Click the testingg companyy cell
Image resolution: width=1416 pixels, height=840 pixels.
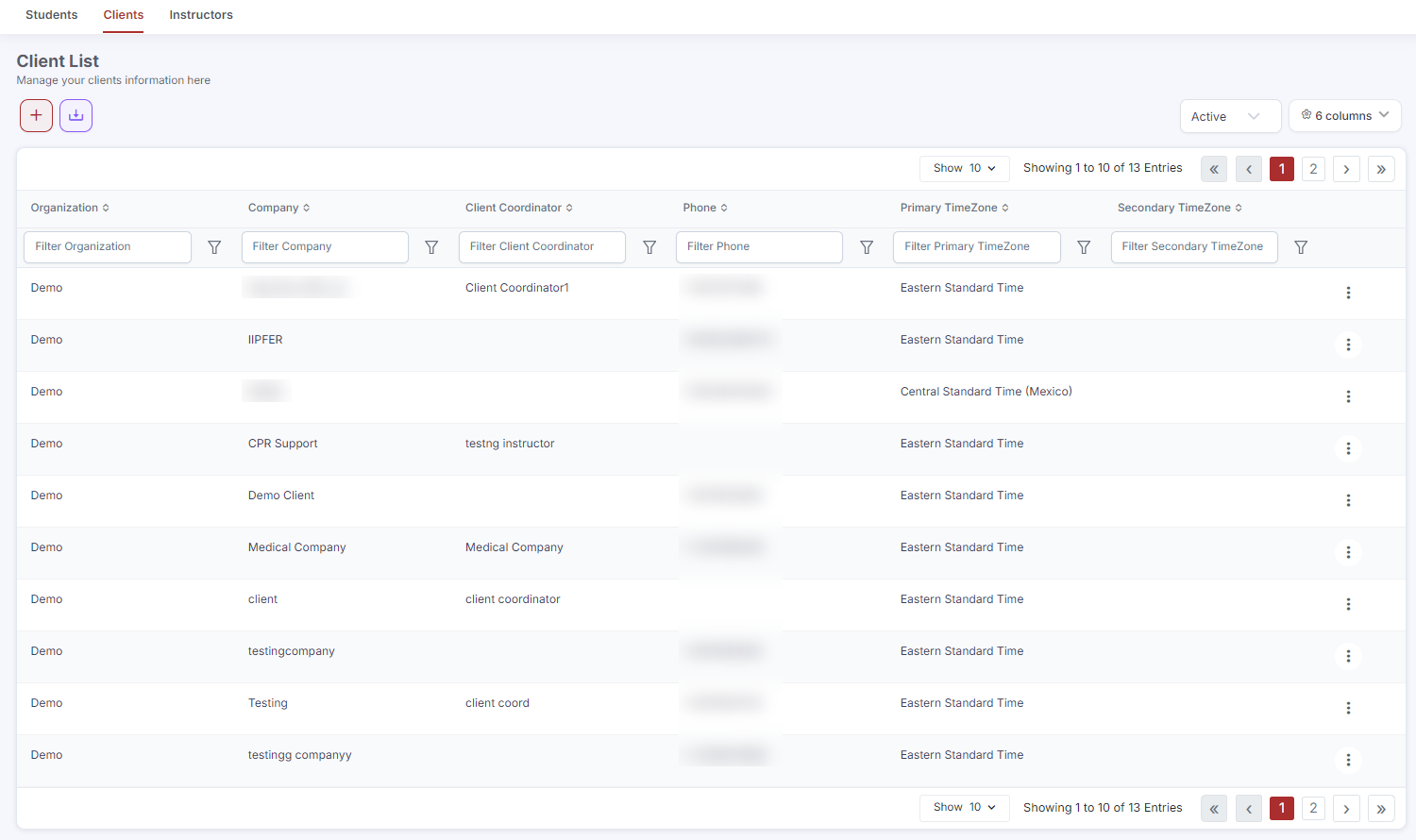point(300,755)
